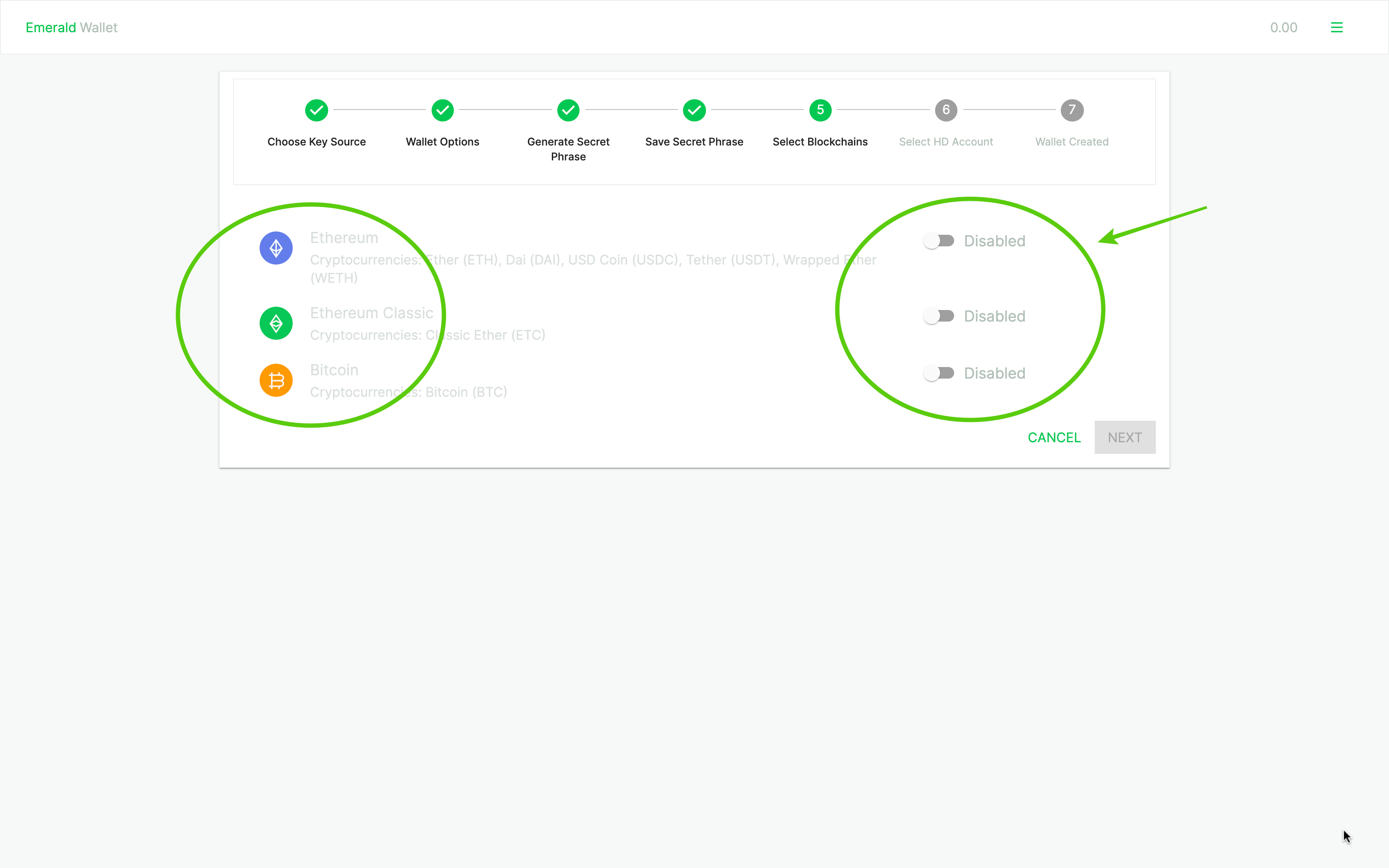This screenshot has height=868, width=1389.
Task: Click the Emerald Wallet logo text
Action: pyautogui.click(x=71, y=28)
